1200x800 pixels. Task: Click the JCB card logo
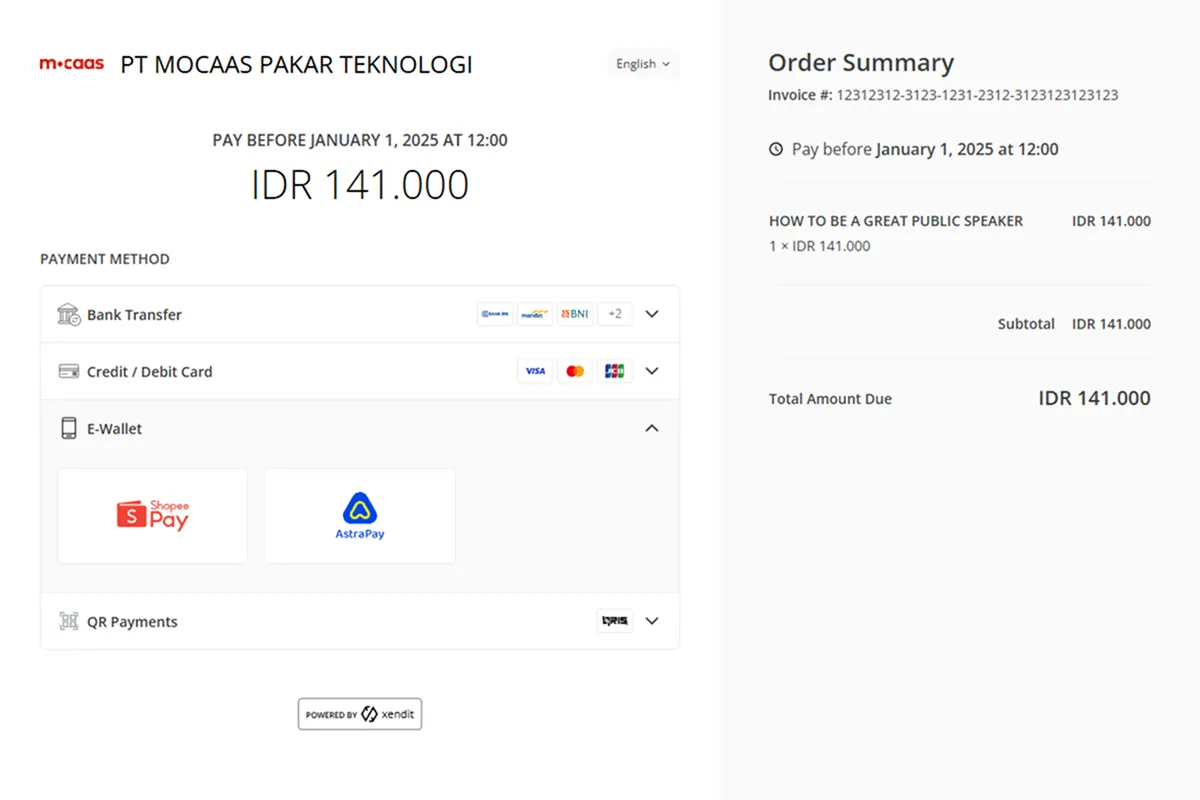[x=614, y=370]
